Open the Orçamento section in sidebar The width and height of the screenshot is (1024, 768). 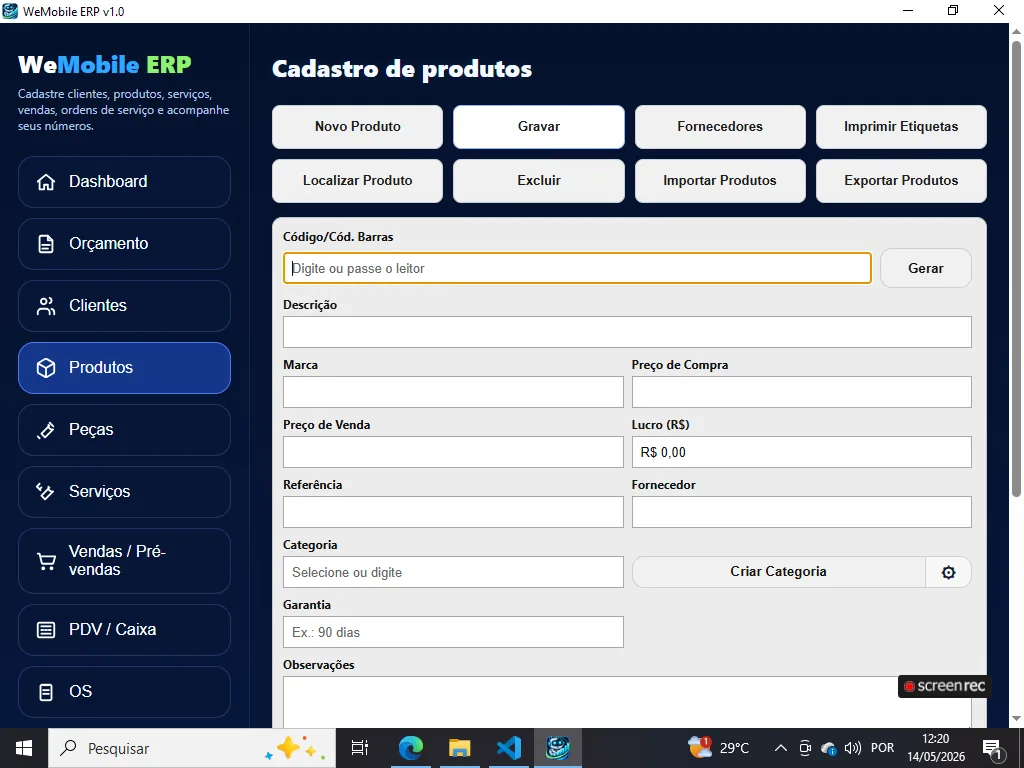(x=124, y=244)
